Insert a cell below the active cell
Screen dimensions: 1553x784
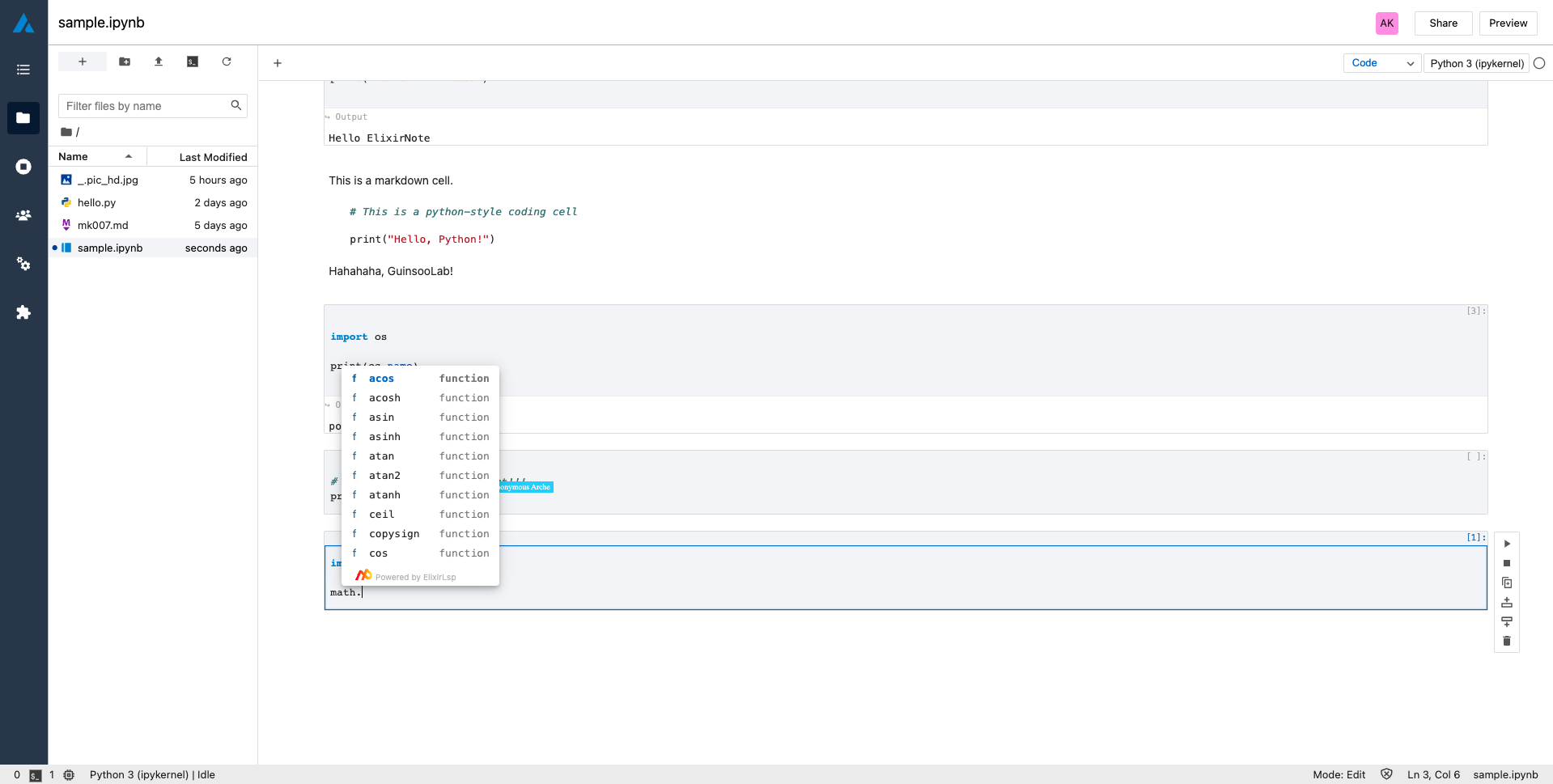pyautogui.click(x=1507, y=621)
